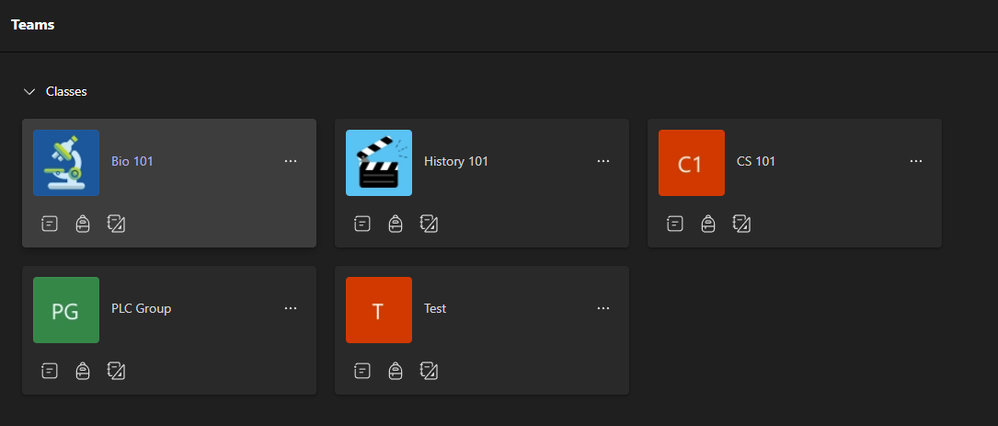Open History 101 Classwork backpack icon
Screen dimensions: 998x426
(395, 224)
